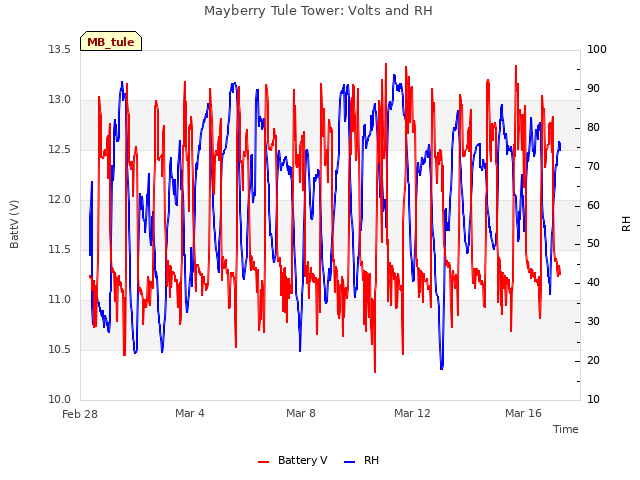Click the Mar 8 date tick
Screen dimensions: 640x480
point(301,413)
